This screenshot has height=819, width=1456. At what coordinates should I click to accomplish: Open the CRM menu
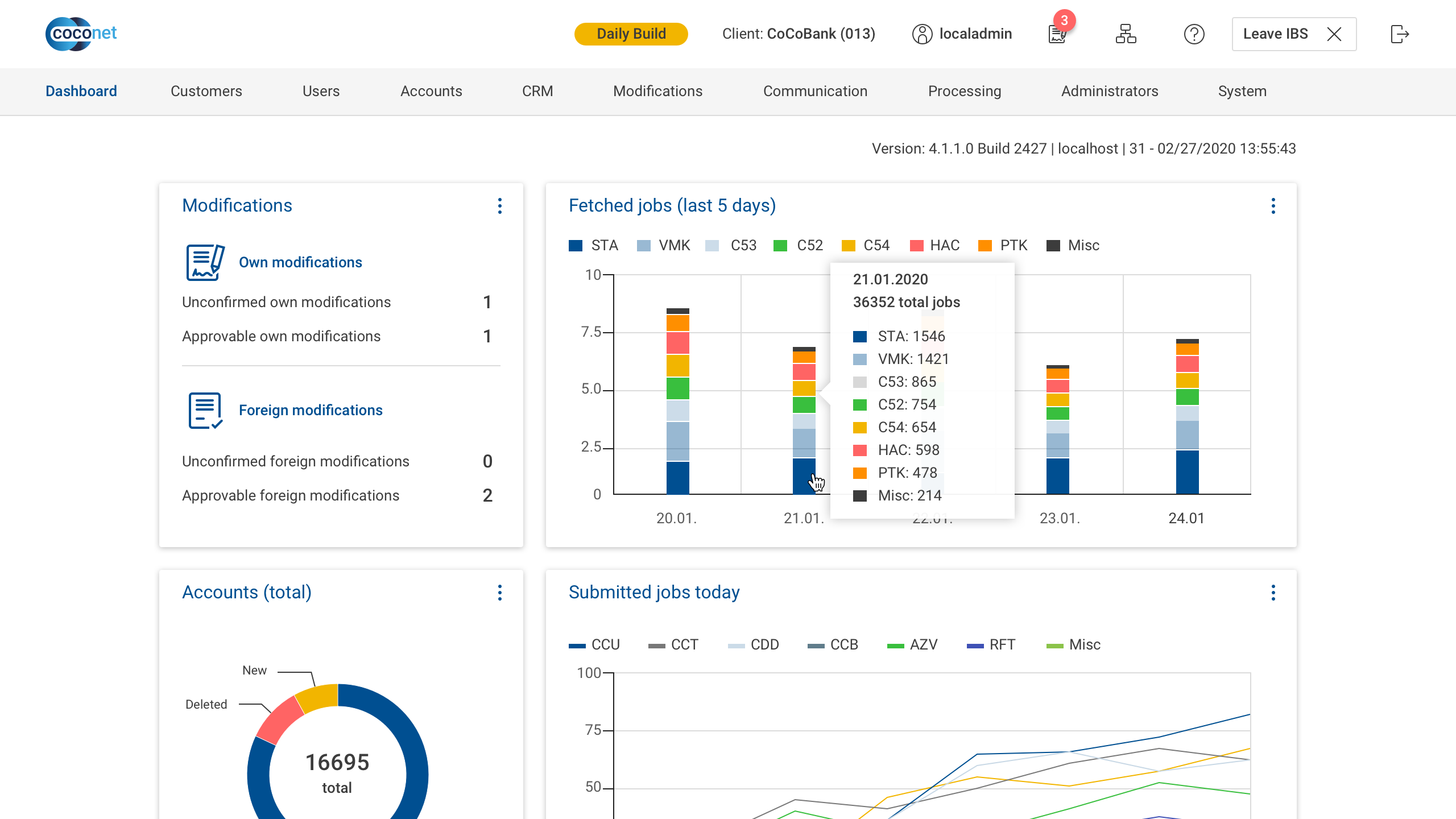pos(537,91)
